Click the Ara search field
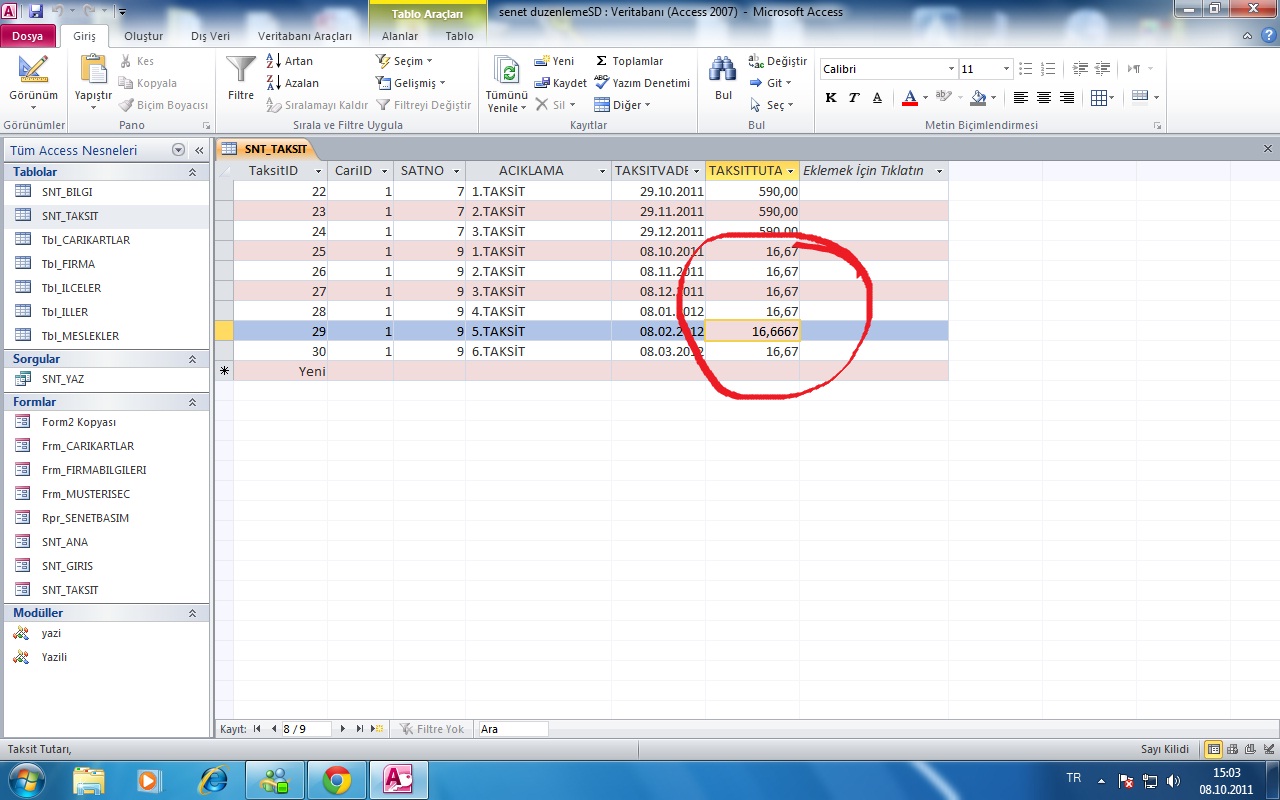 [513, 729]
